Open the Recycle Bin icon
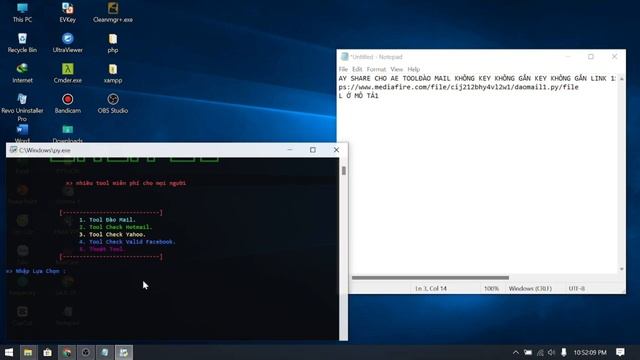The image size is (640, 360). click(22, 43)
